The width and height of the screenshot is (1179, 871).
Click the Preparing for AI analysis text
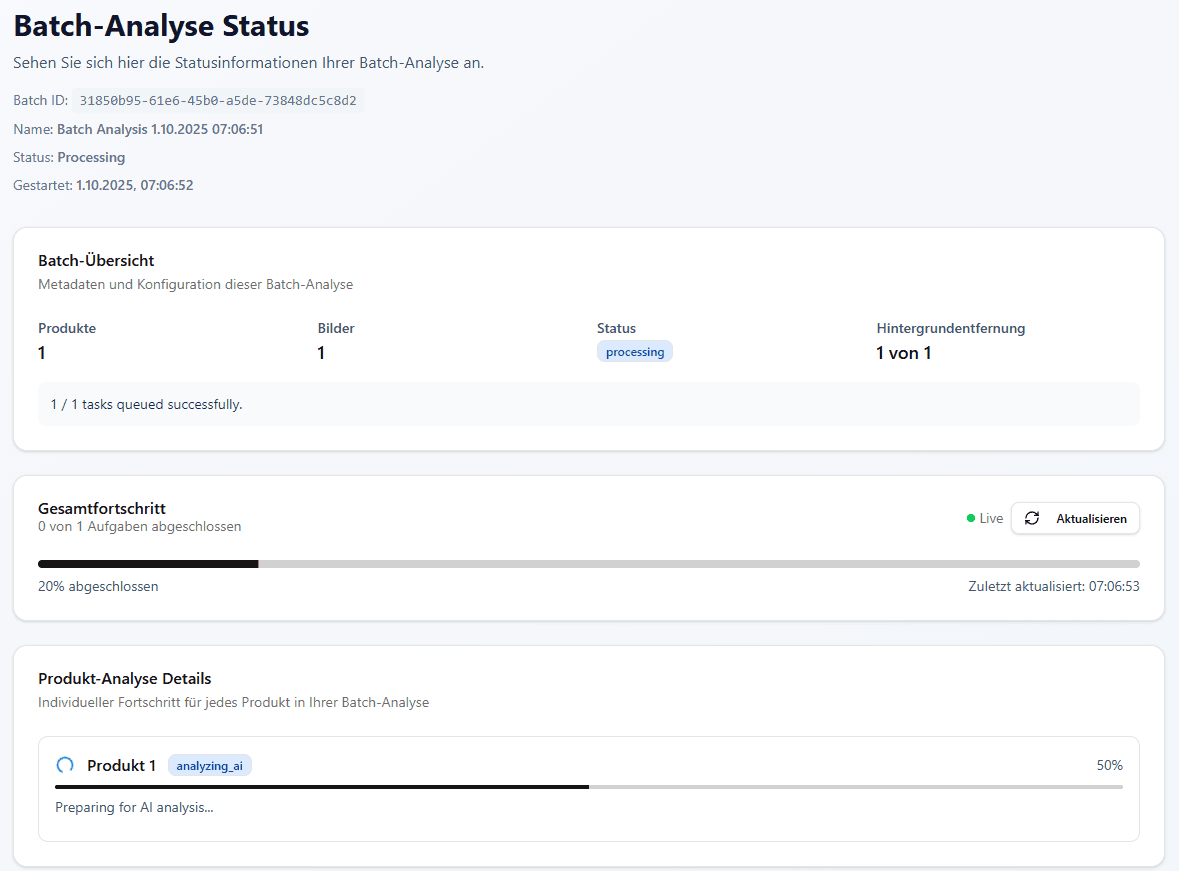pyautogui.click(x=134, y=807)
